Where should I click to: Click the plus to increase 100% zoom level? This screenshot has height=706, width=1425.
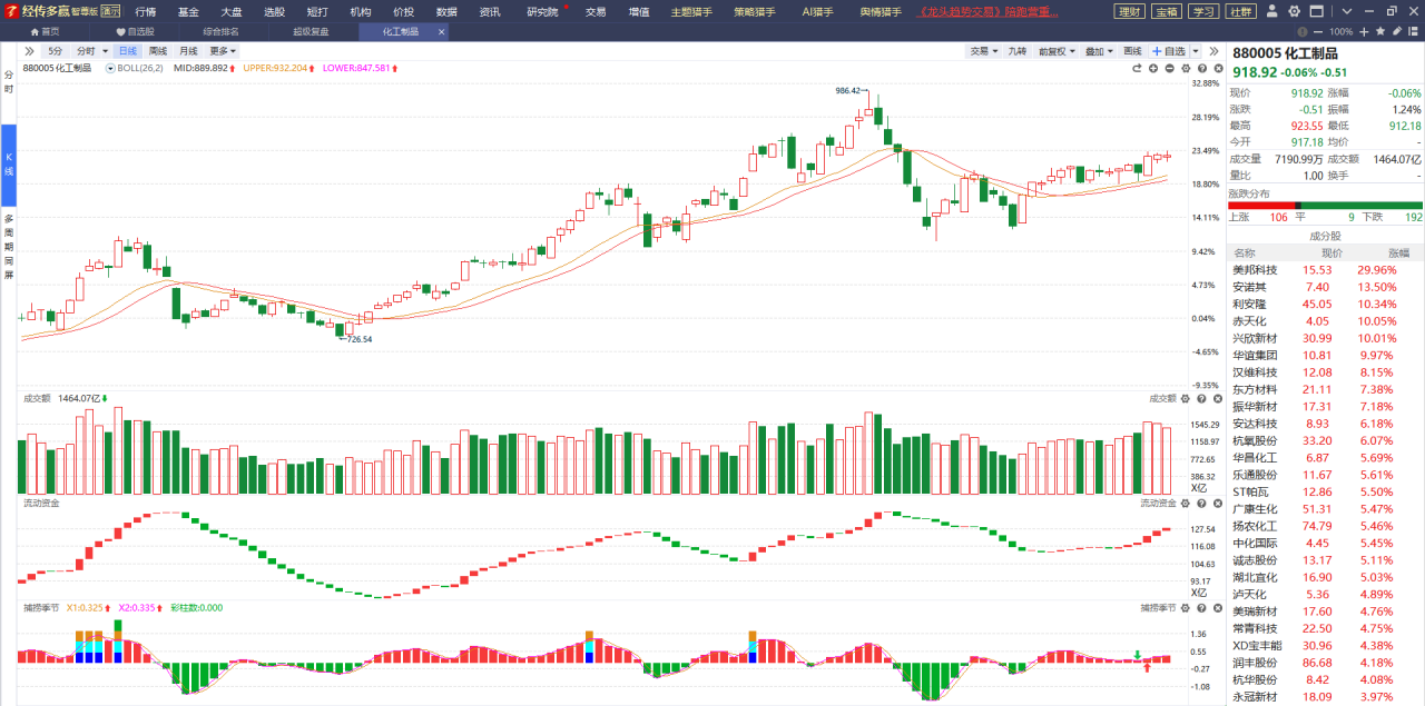(x=1364, y=32)
